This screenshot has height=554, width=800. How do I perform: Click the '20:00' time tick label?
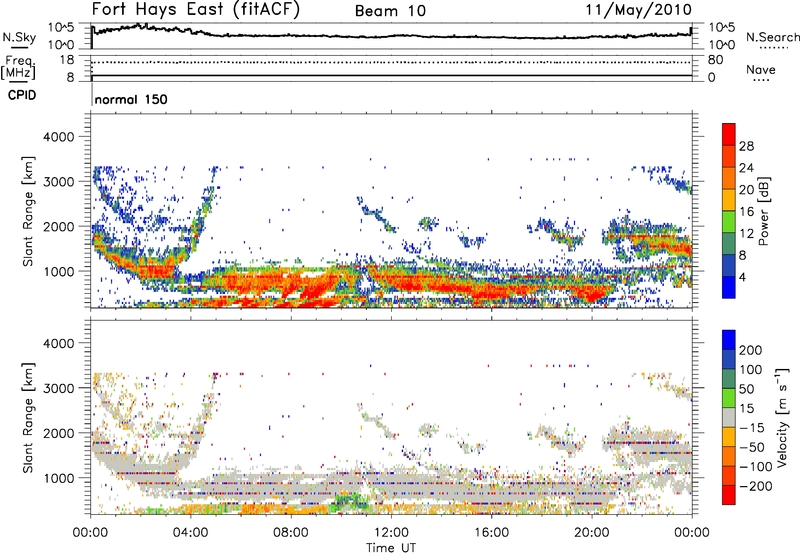click(591, 533)
